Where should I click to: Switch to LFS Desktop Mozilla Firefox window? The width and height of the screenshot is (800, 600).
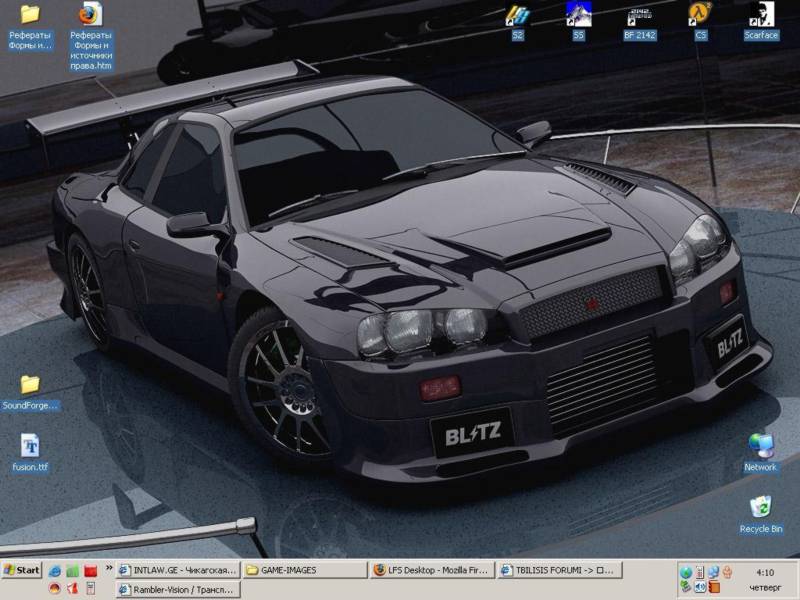pos(432,570)
